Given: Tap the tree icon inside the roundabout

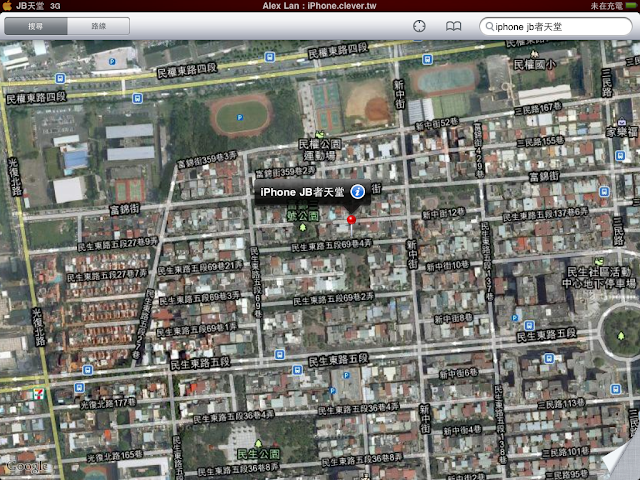Looking at the screenshot, I should point(621,336).
